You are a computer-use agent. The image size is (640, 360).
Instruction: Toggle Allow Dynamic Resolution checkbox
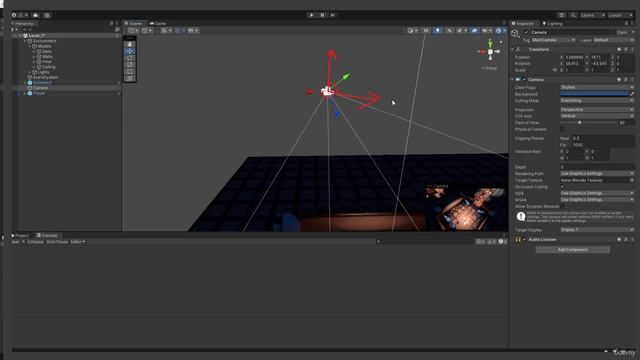562,207
